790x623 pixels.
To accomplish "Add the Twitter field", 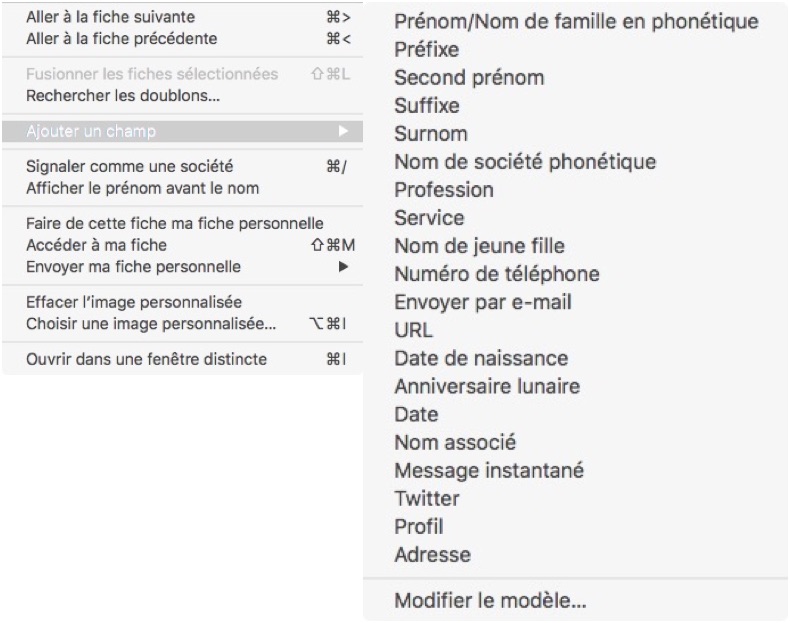I will [x=427, y=497].
